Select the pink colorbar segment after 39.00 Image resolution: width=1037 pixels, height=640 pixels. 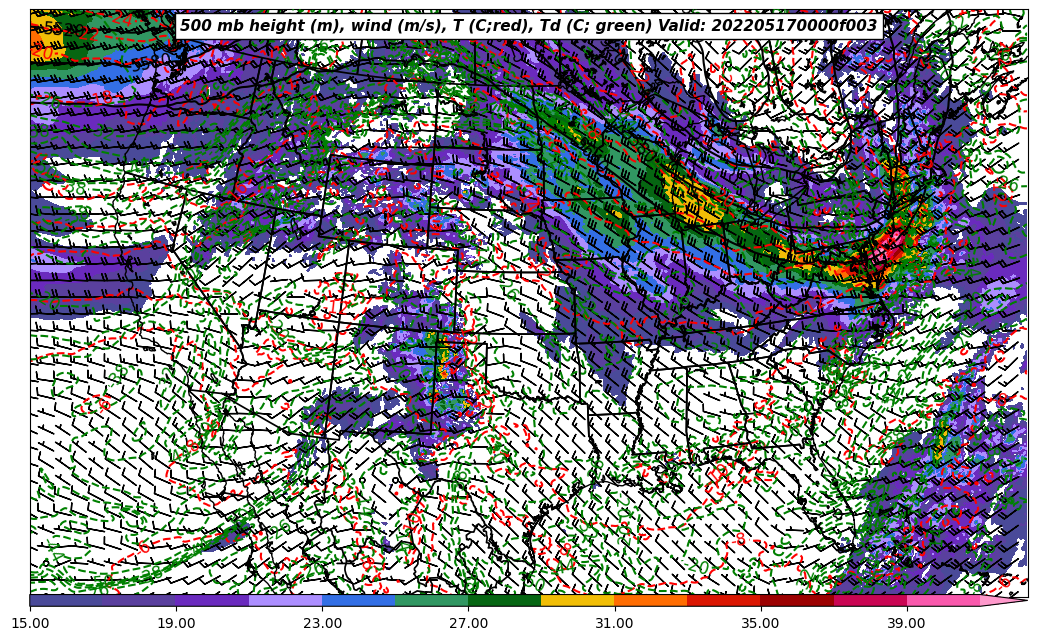(943, 600)
